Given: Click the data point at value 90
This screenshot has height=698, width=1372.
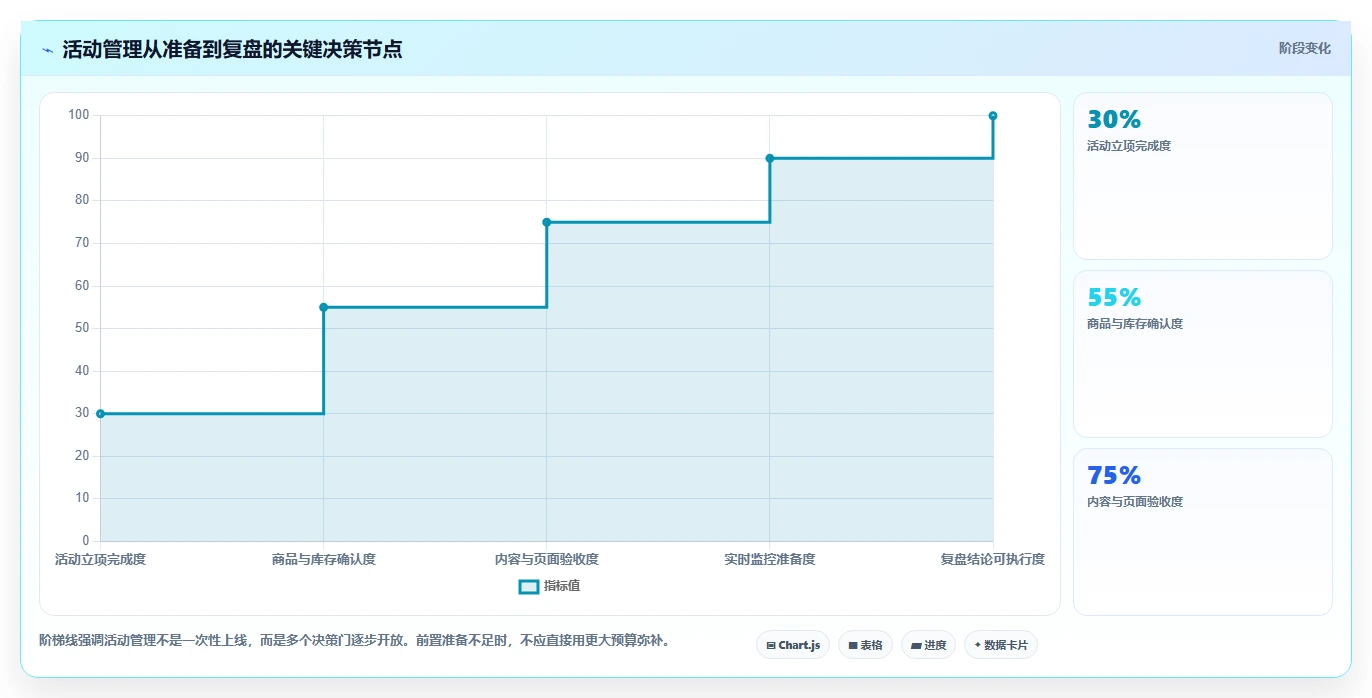Looking at the screenshot, I should [x=770, y=158].
